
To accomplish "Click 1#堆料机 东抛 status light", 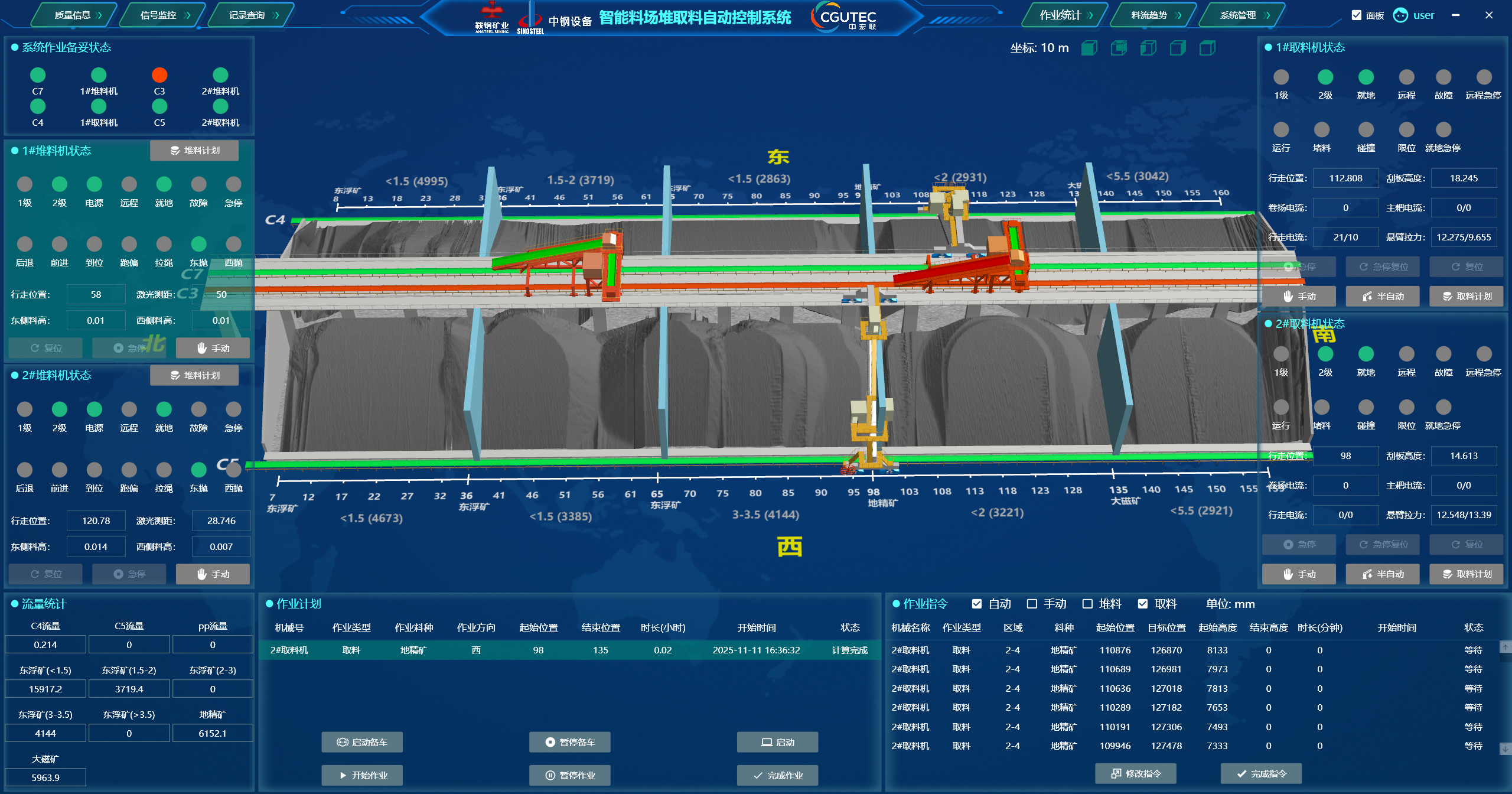I will [x=199, y=244].
